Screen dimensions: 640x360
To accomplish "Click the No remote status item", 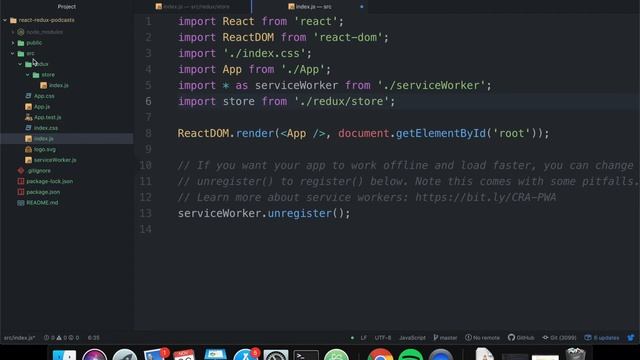I will 482,338.
